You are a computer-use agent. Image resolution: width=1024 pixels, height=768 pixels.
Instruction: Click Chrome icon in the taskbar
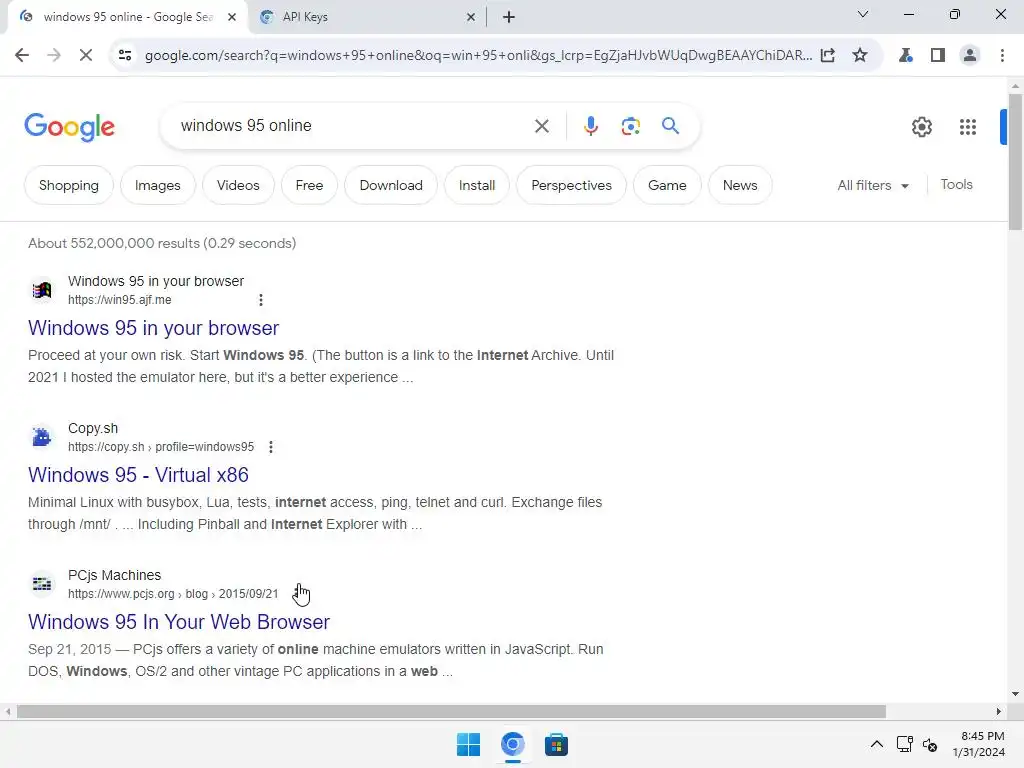pos(513,744)
